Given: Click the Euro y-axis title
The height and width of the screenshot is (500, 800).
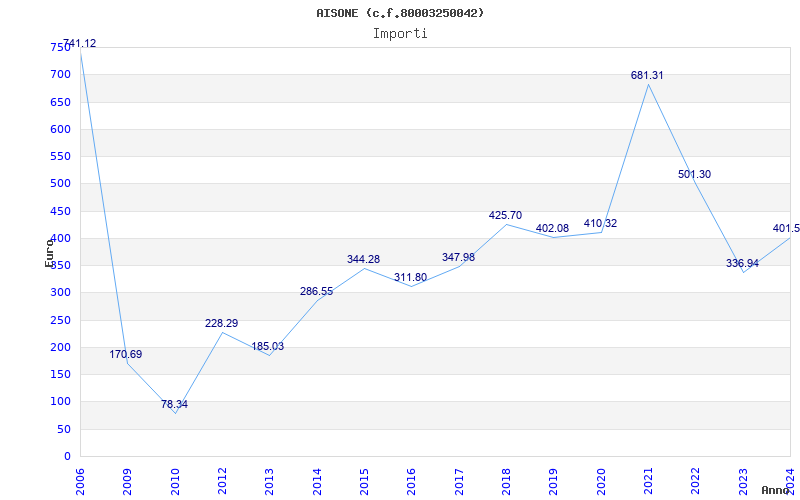Looking at the screenshot, I should (x=49, y=253).
